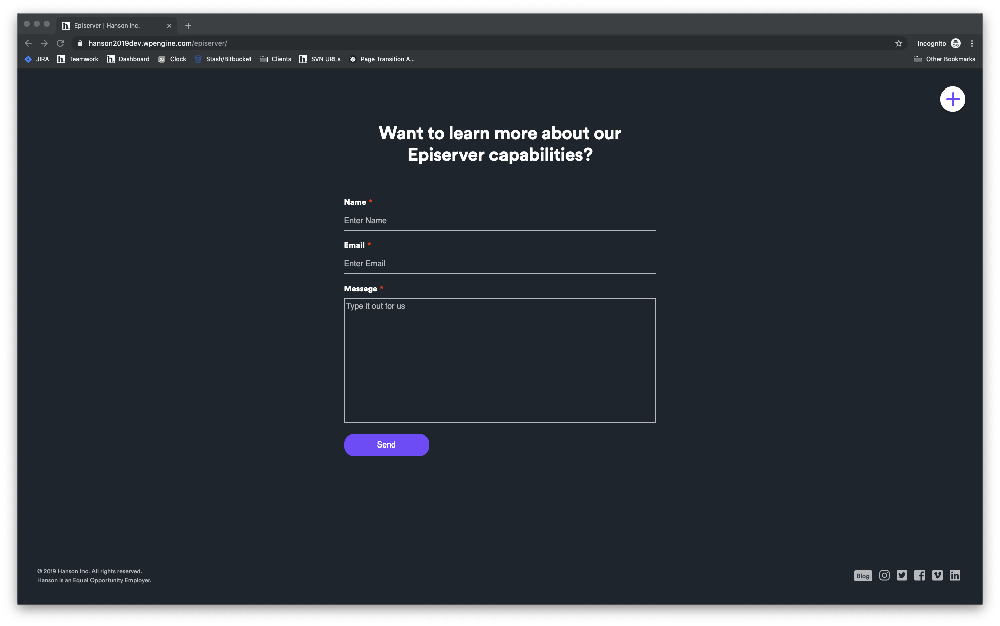
Task: Expand the Other Bookmarks folder
Action: pos(945,59)
